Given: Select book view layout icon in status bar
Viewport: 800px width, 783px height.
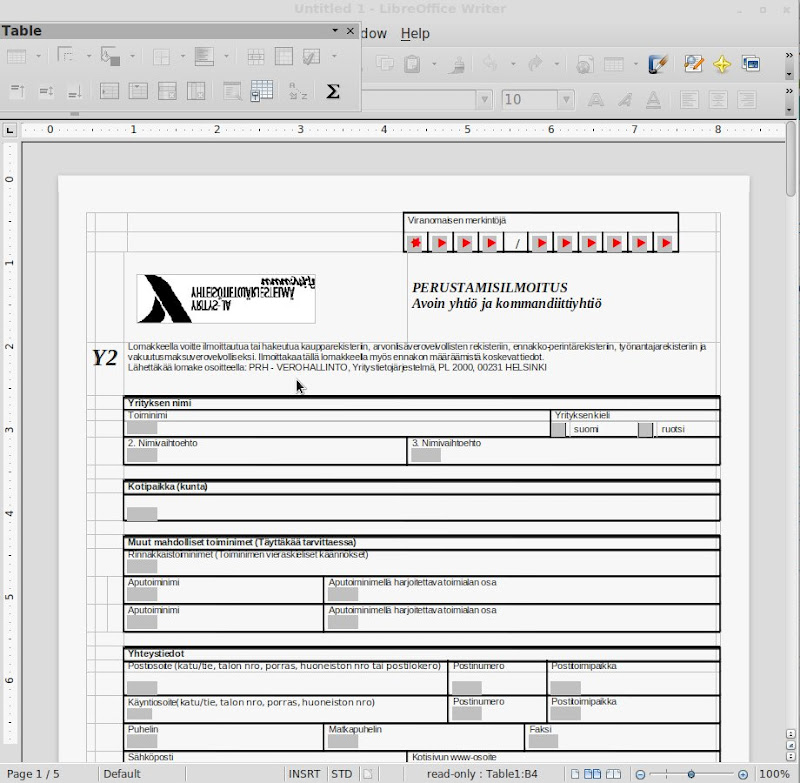Looking at the screenshot, I should pyautogui.click(x=612, y=774).
